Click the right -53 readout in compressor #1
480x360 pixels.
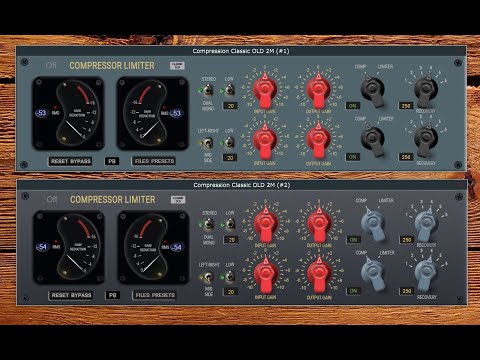tap(177, 113)
